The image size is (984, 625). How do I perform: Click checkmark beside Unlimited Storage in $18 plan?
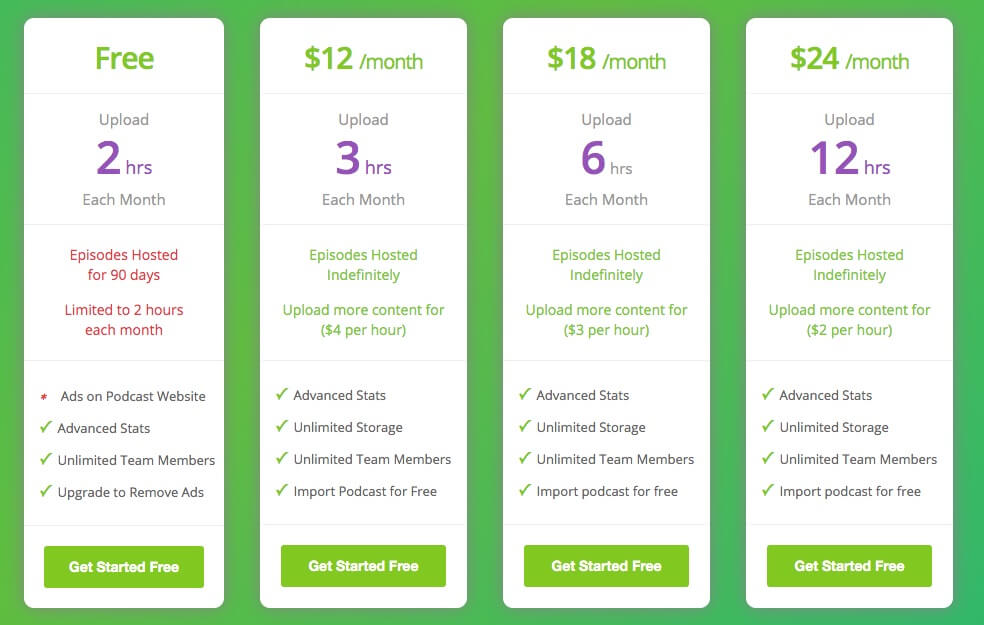[x=525, y=426]
